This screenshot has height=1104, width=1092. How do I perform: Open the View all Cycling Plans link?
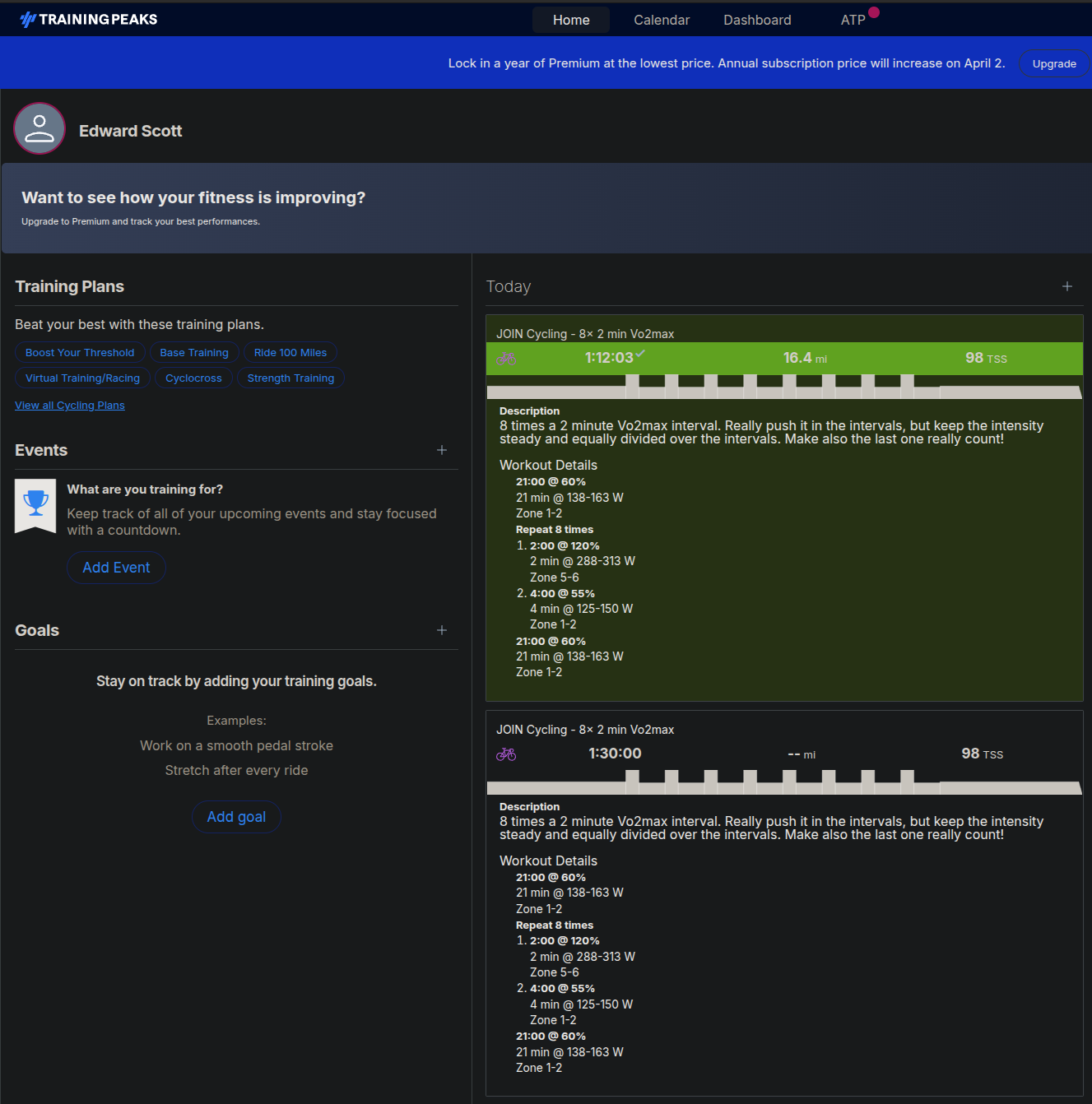pos(70,406)
